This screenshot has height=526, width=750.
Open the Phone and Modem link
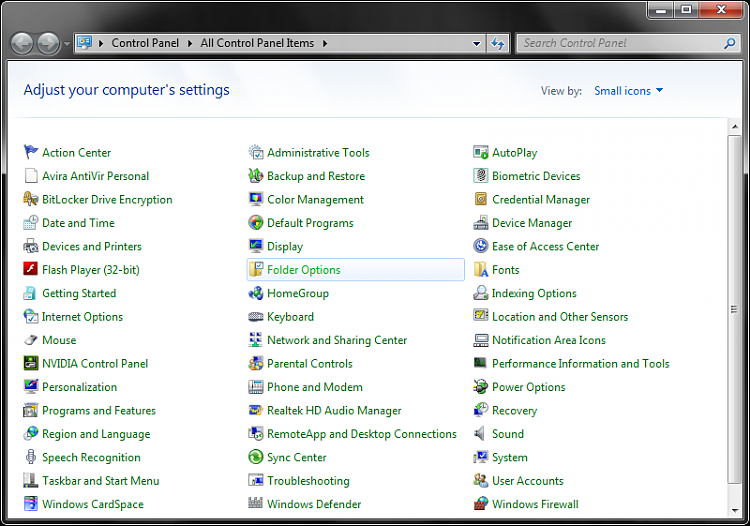(x=315, y=387)
